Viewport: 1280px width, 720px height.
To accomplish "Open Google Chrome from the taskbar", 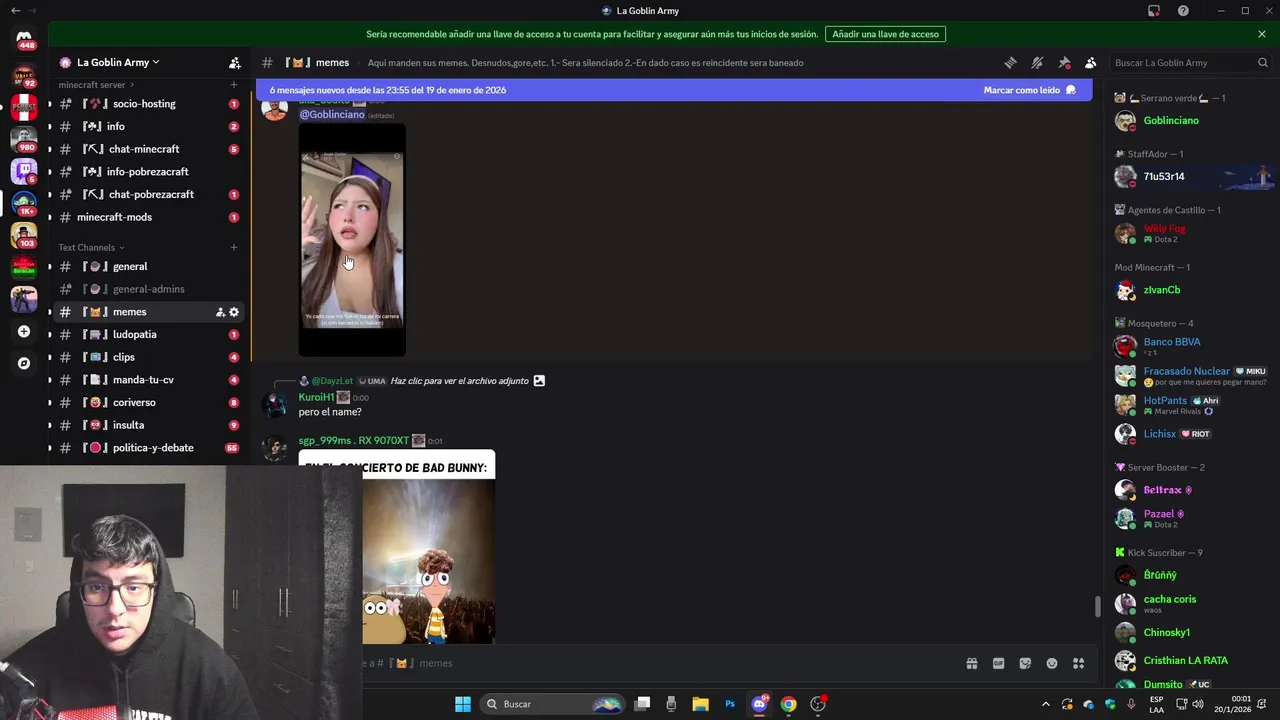I will (x=789, y=704).
